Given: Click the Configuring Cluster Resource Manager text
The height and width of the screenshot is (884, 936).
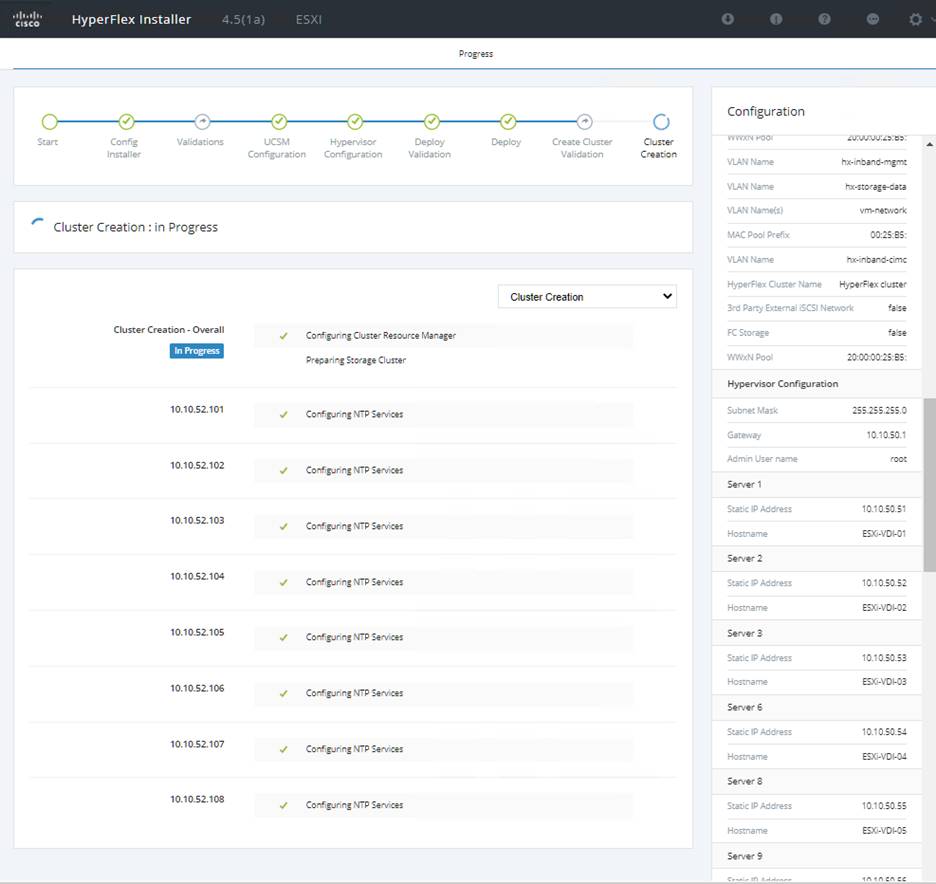Looking at the screenshot, I should pyautogui.click(x=381, y=335).
